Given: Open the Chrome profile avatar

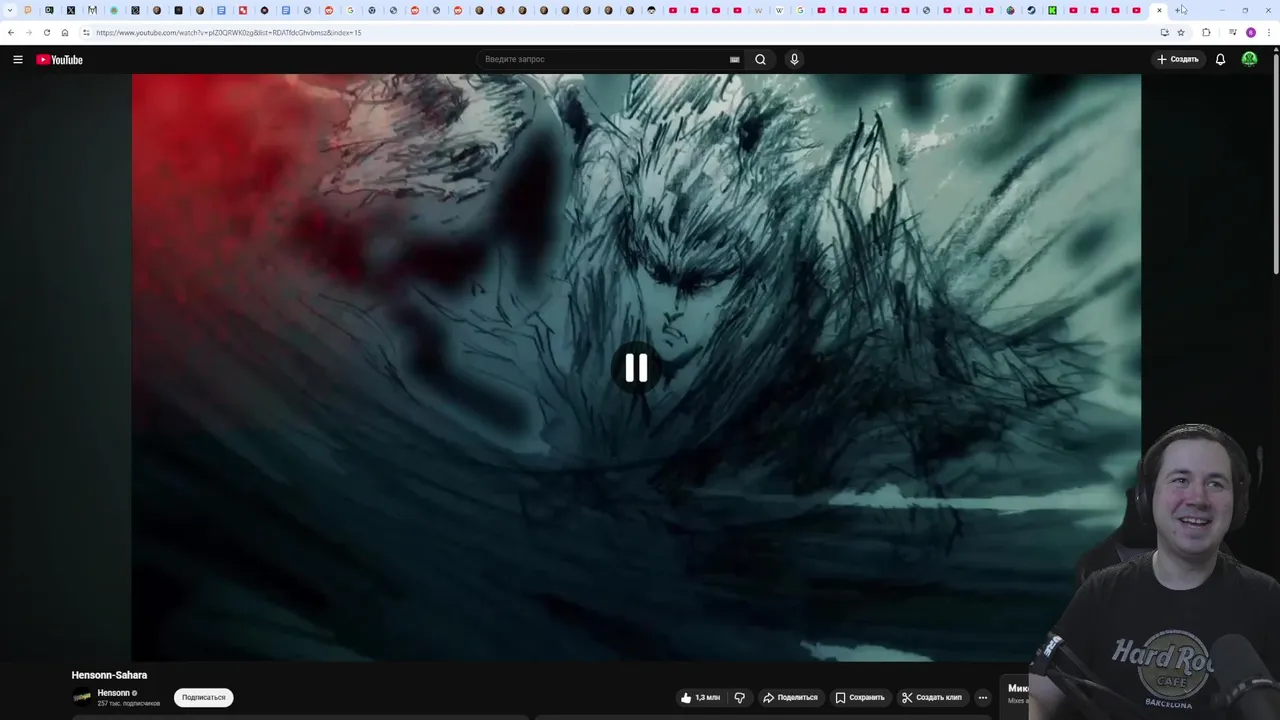Looking at the screenshot, I should 1250,32.
